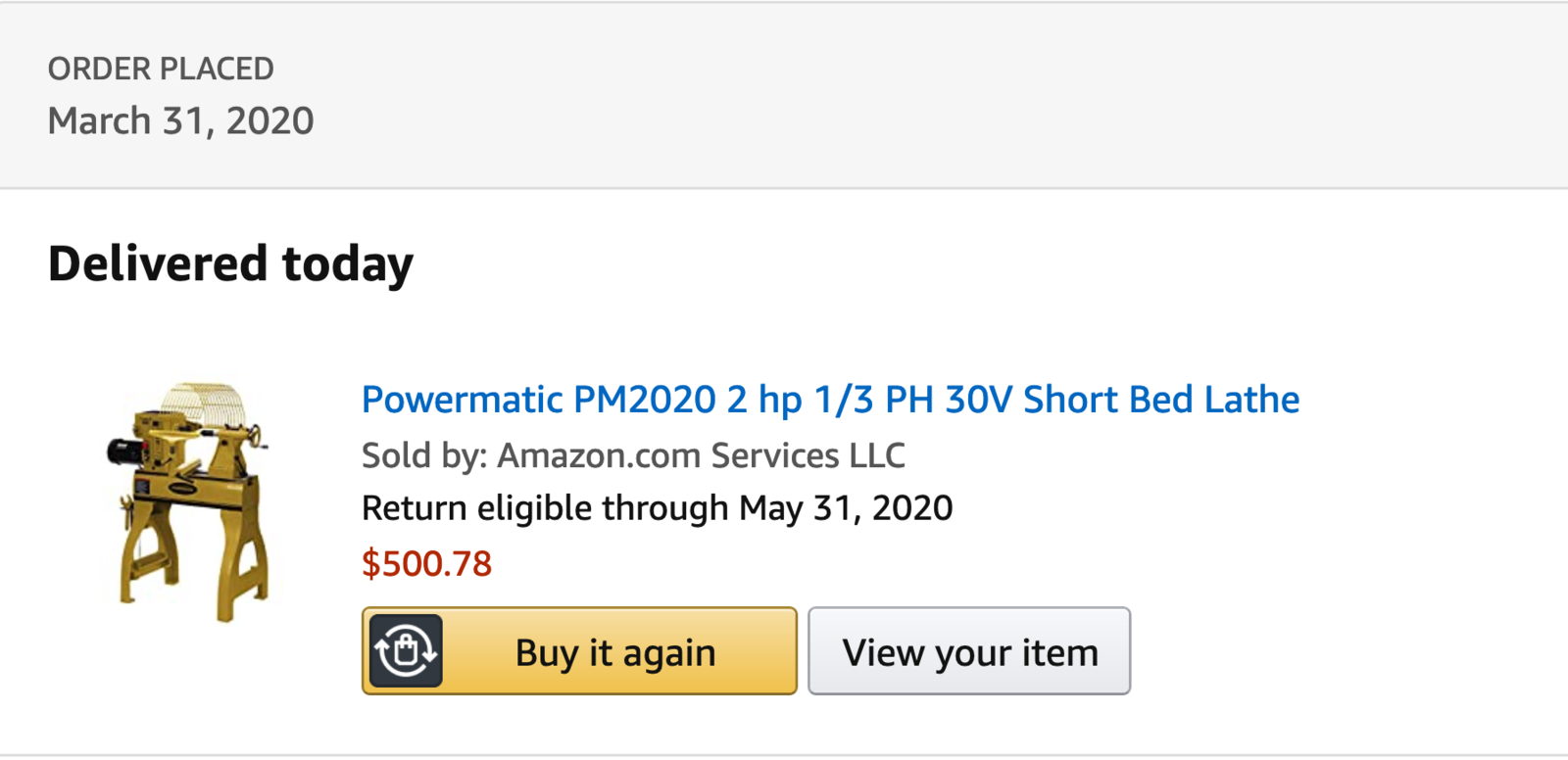
Task: Click the Delivered today heading
Action: coord(230,264)
